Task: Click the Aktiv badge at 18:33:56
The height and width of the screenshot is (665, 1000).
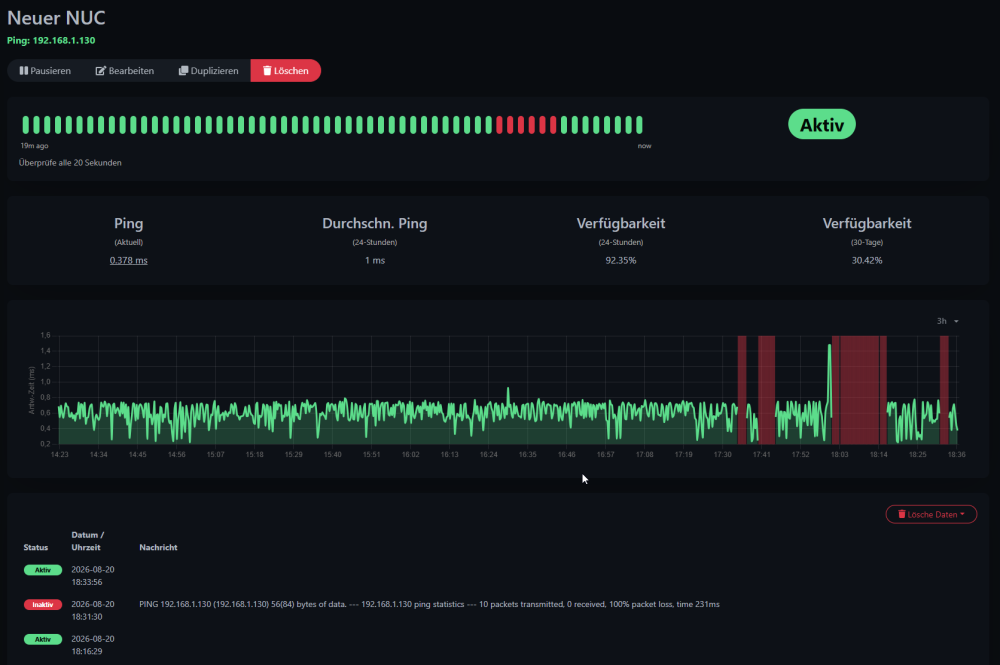Action: 43,570
